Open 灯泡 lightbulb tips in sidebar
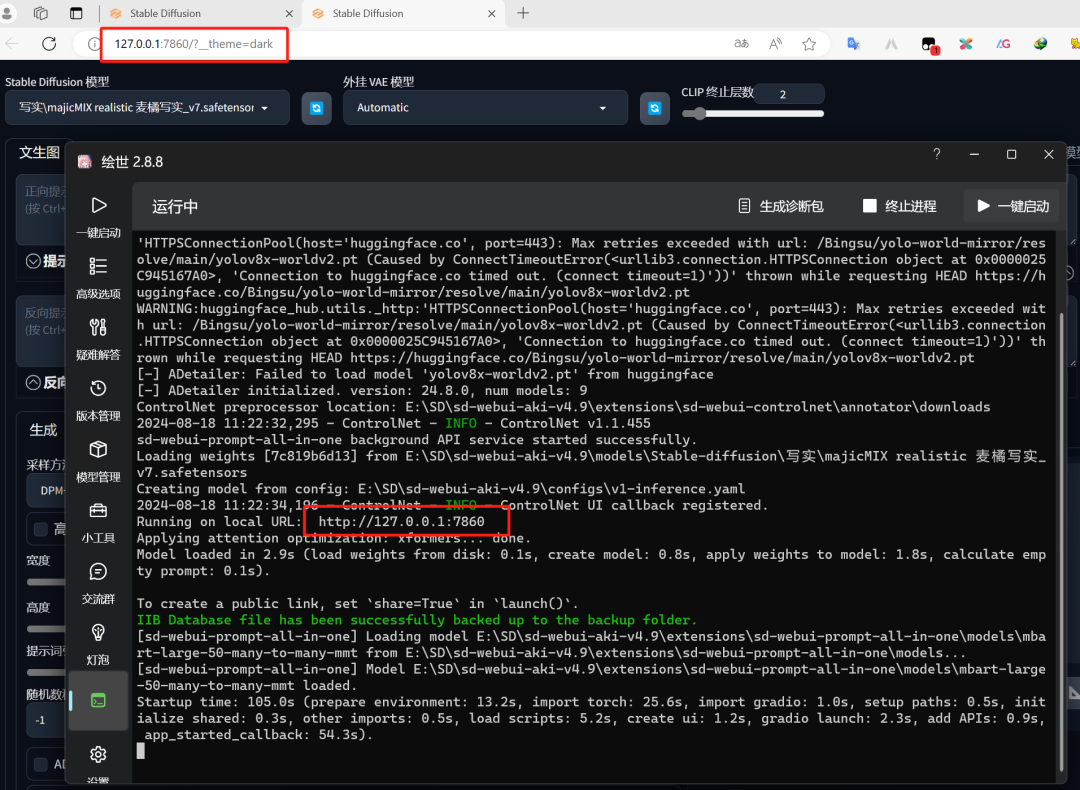This screenshot has width=1080, height=790. (98, 643)
